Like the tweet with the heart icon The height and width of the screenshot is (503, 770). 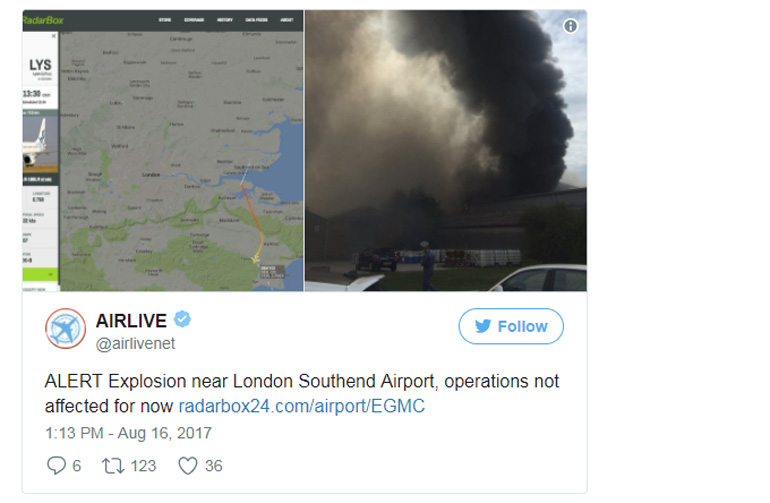tap(188, 465)
